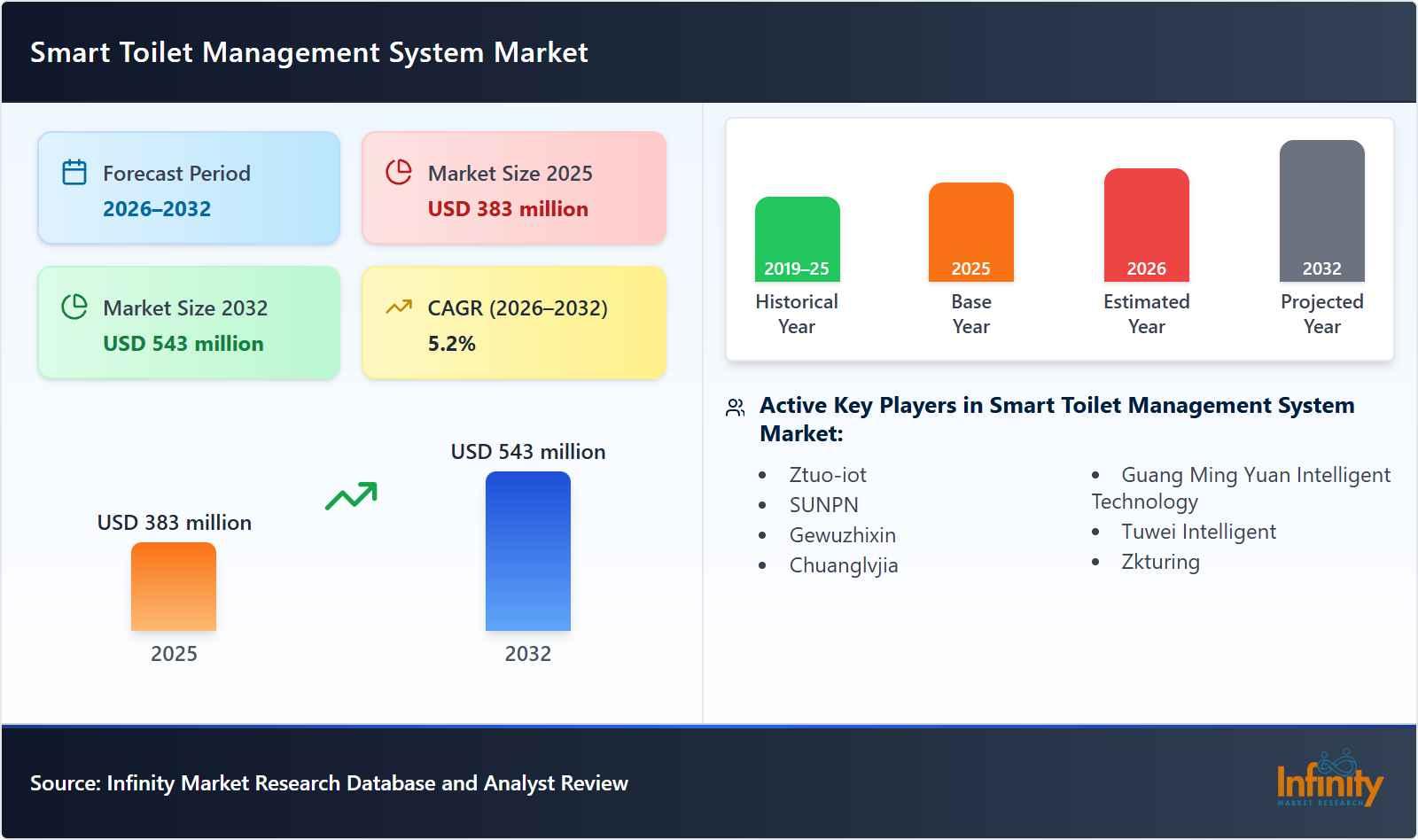1418x840 pixels.
Task: Click the upward trend arrow in the CAGR card
Action: click(399, 304)
